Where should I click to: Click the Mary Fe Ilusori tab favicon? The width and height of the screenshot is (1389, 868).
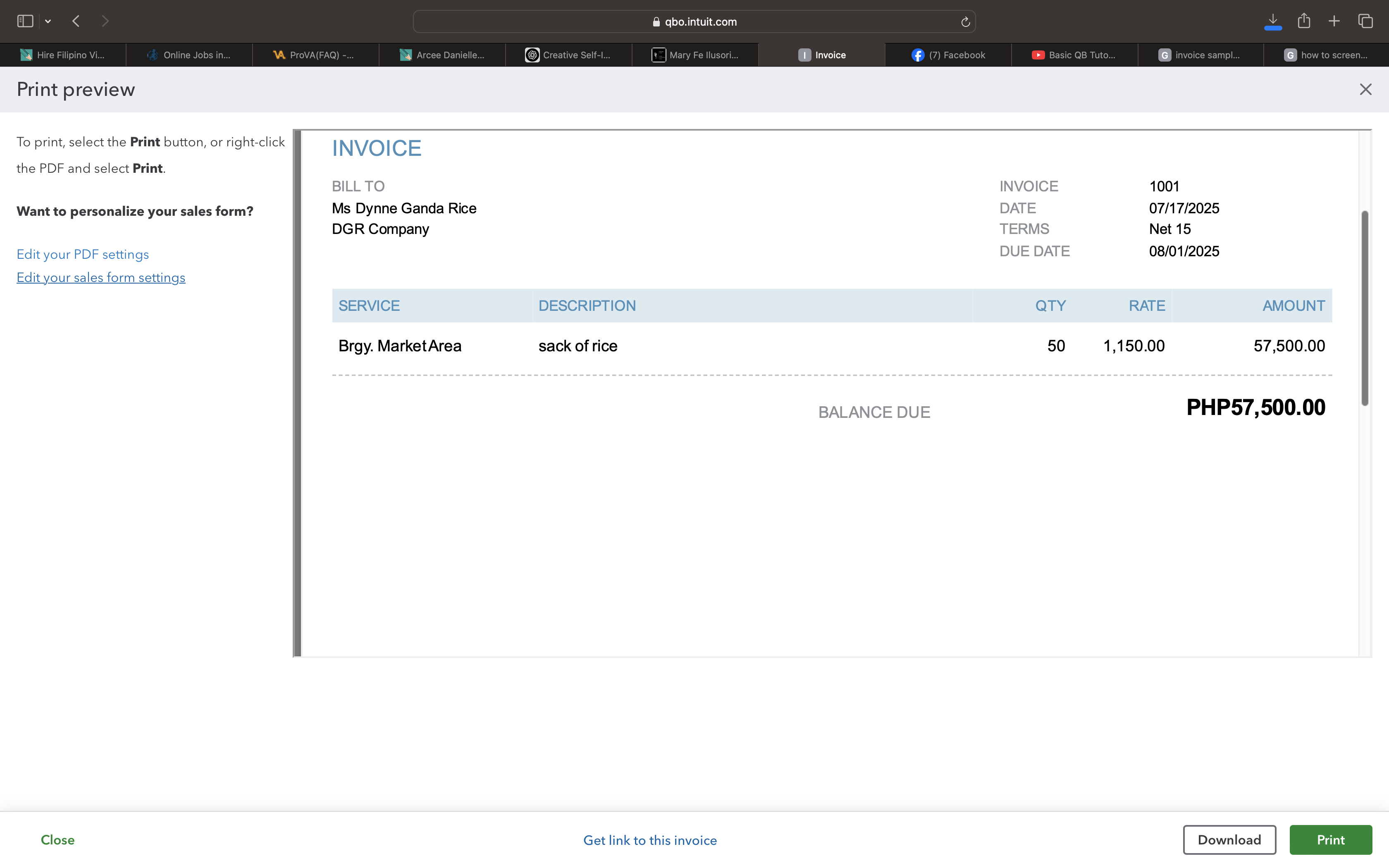click(659, 55)
